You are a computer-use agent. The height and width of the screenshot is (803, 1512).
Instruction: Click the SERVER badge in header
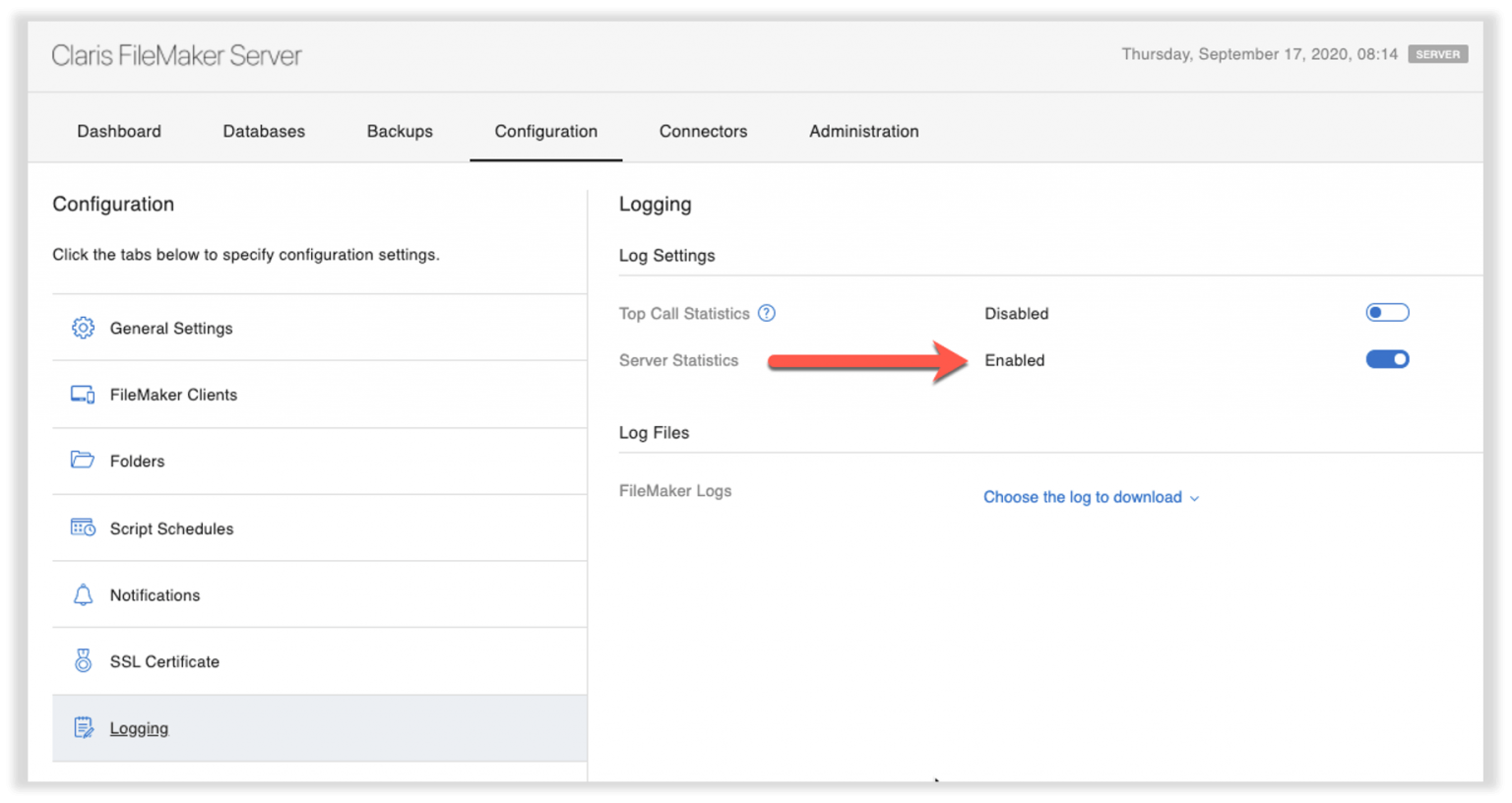click(1437, 54)
